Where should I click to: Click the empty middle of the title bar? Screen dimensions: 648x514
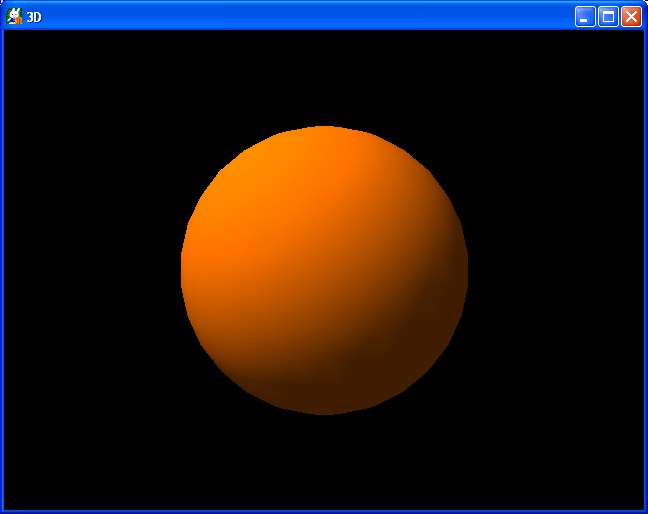click(300, 16)
